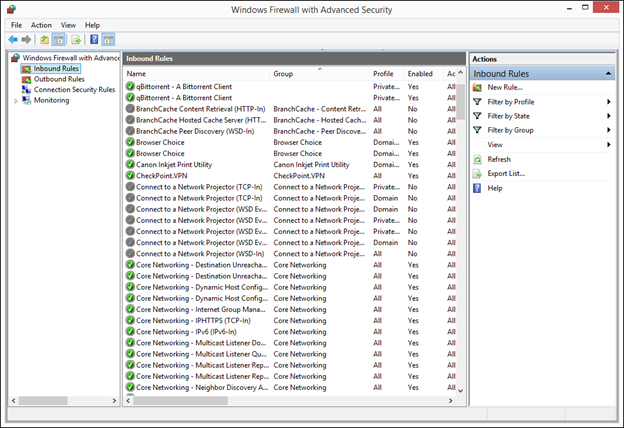Click green icon of Core Networking IPv6 rule
The image size is (624, 428).
pyautogui.click(x=130, y=332)
